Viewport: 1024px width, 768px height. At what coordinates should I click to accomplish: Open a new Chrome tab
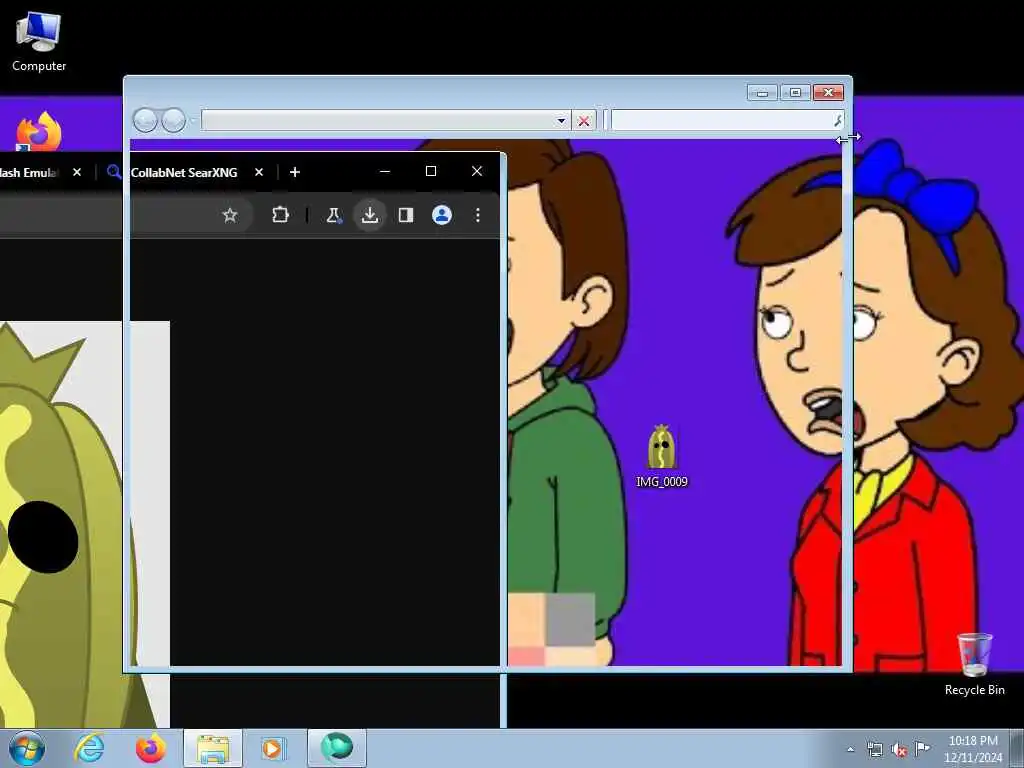click(x=295, y=172)
